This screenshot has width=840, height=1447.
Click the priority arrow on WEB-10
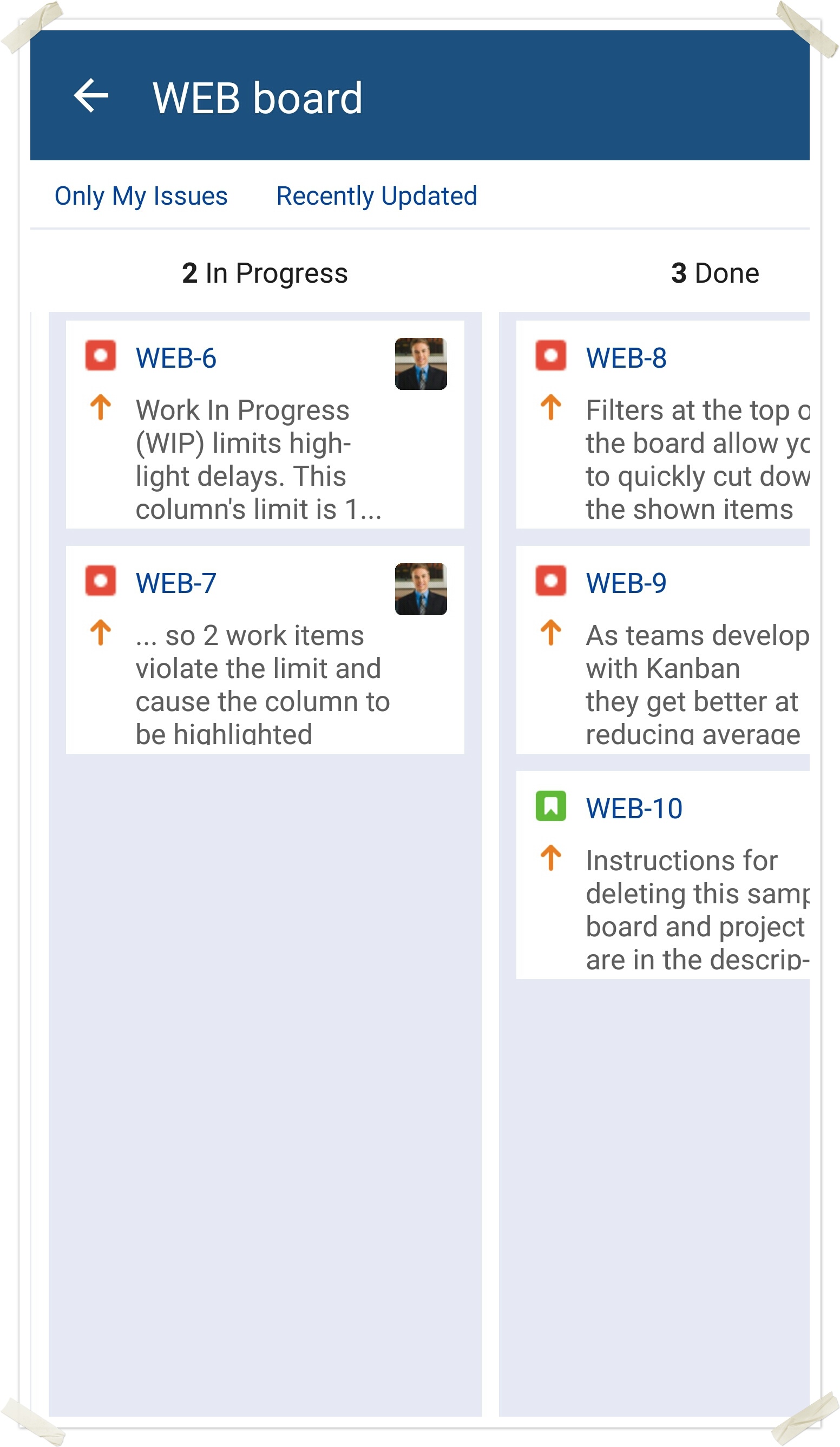tap(550, 858)
